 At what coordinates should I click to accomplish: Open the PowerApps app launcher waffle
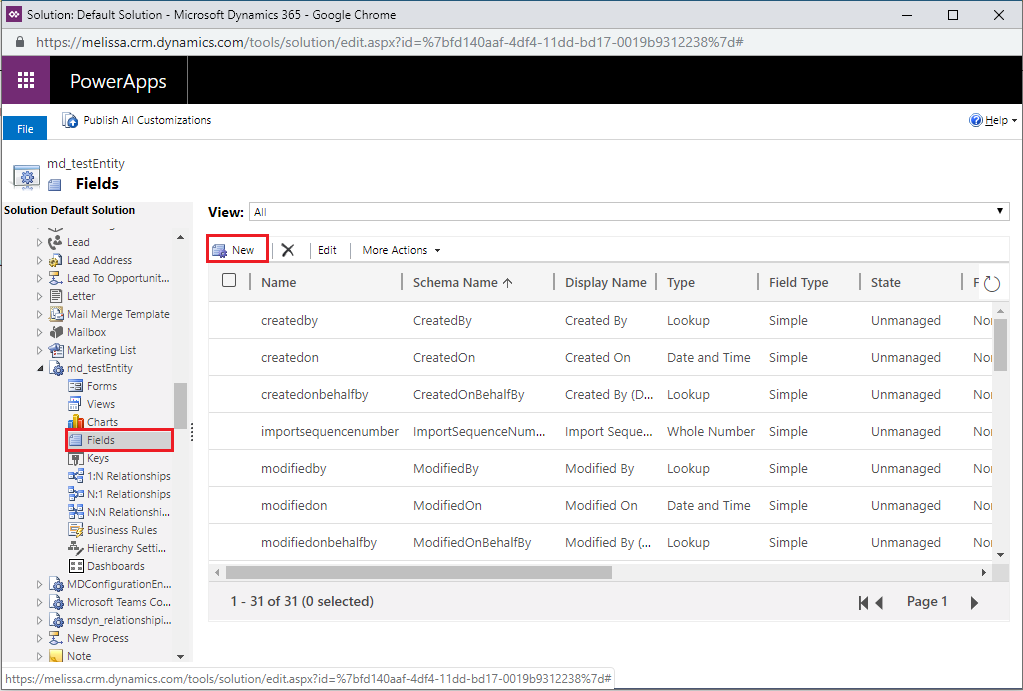[25, 80]
